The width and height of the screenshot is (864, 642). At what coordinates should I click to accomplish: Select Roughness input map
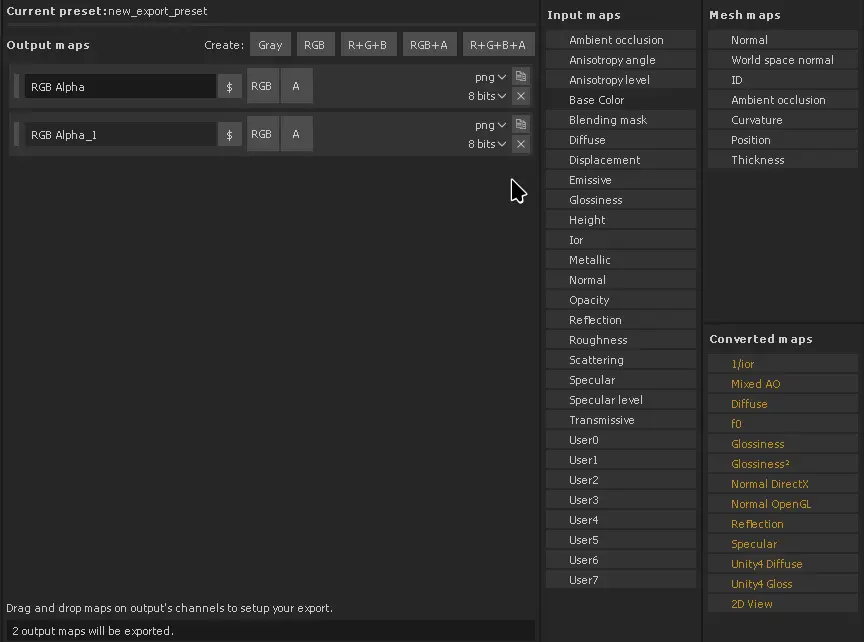click(x=621, y=340)
